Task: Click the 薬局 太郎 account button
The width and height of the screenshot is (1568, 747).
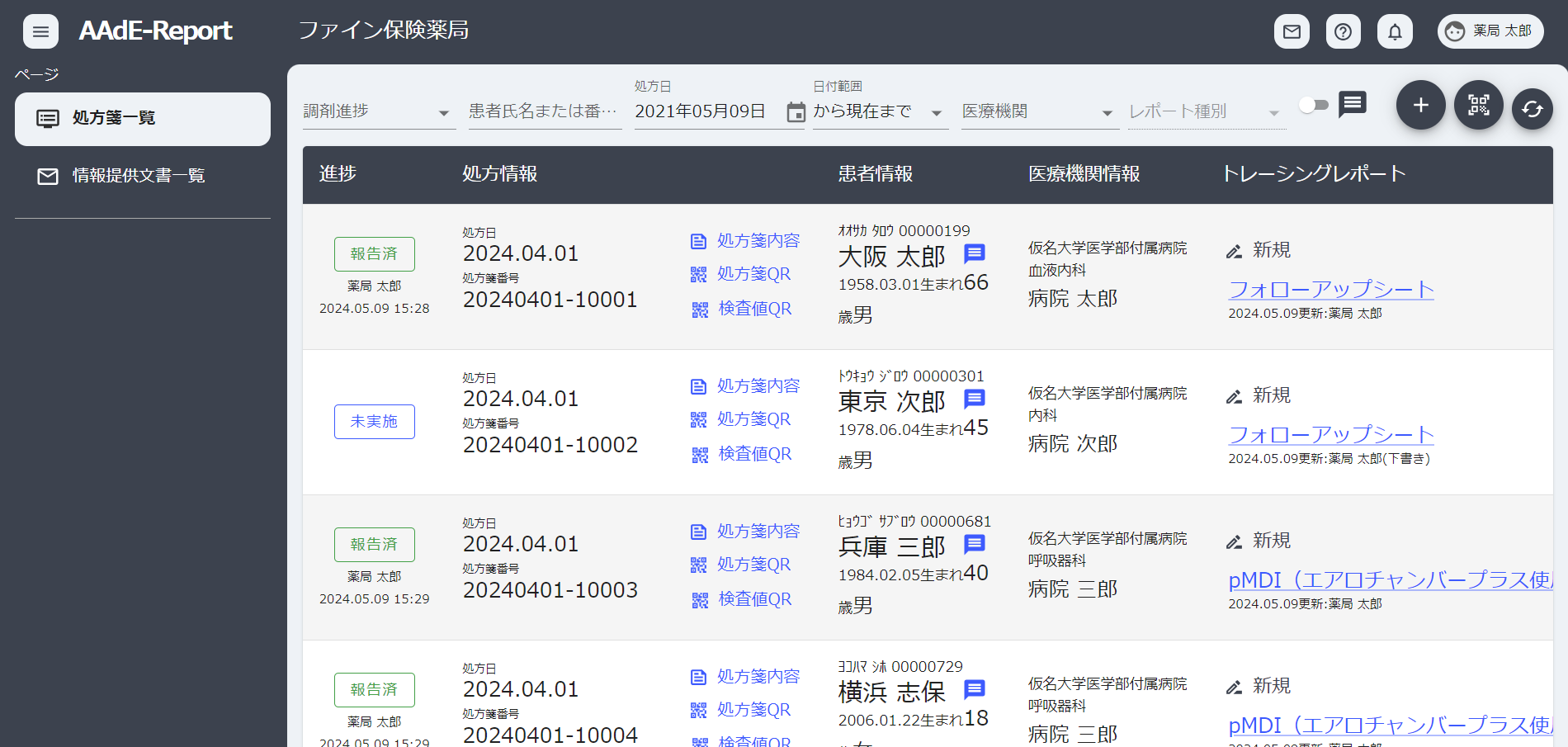Action: tap(1490, 31)
